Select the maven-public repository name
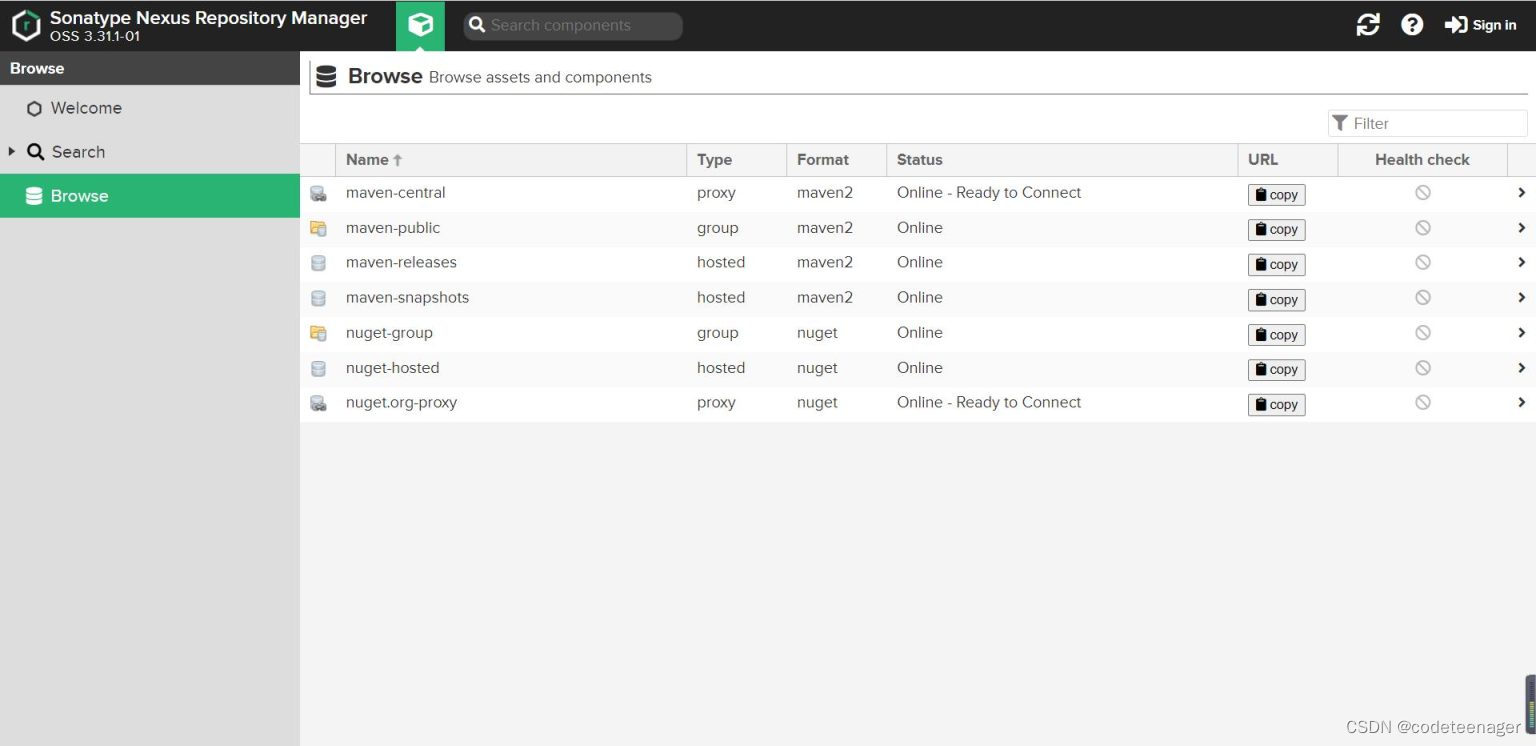The image size is (1536, 746). (393, 228)
